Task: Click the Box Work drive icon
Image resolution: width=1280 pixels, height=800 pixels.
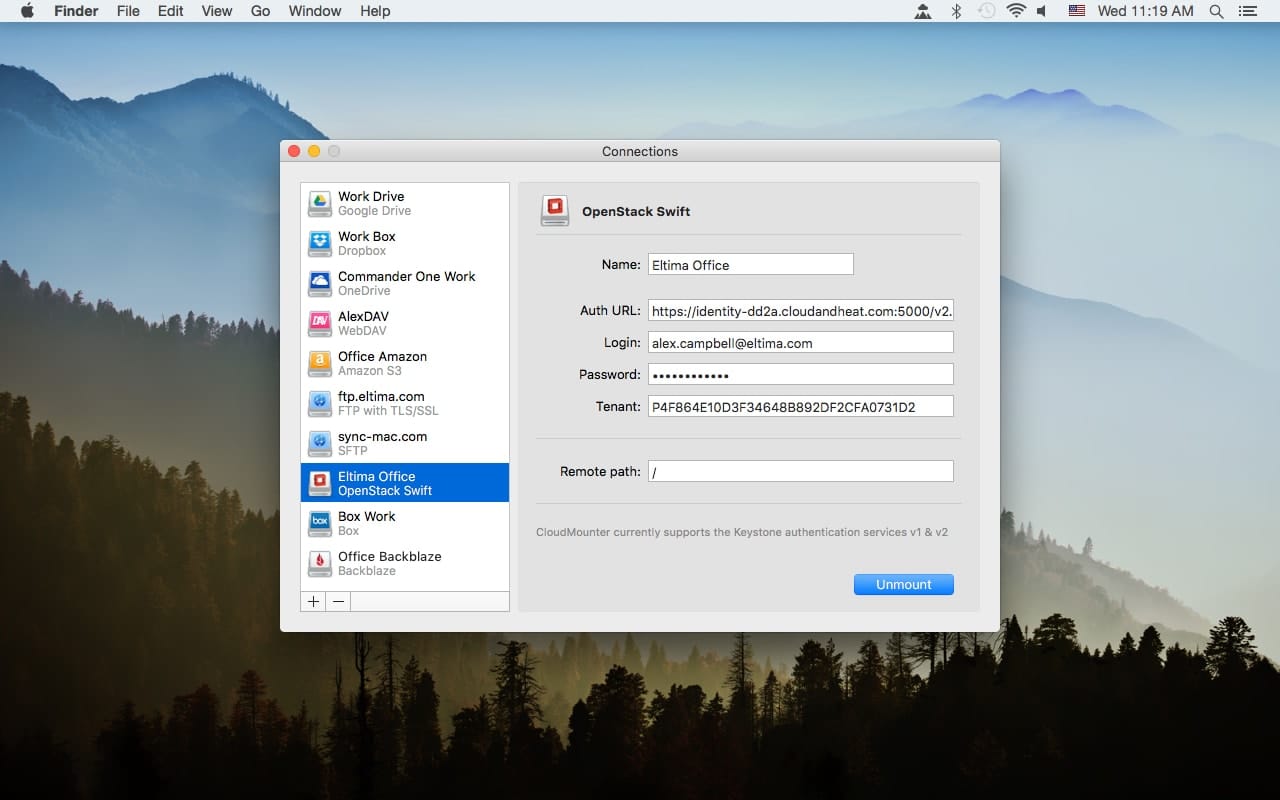Action: click(x=319, y=523)
